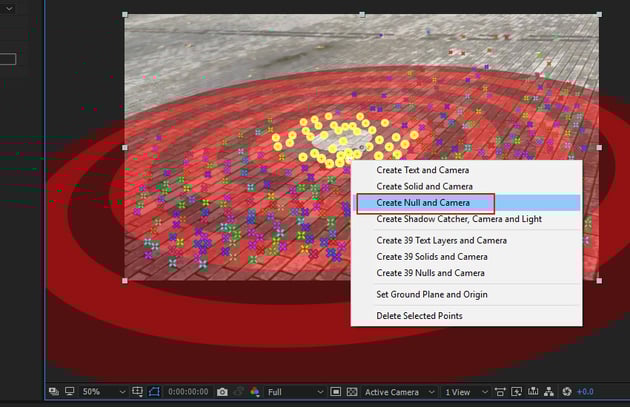Open the Composition Flowchart icon
630x407 pixels.
click(x=549, y=392)
